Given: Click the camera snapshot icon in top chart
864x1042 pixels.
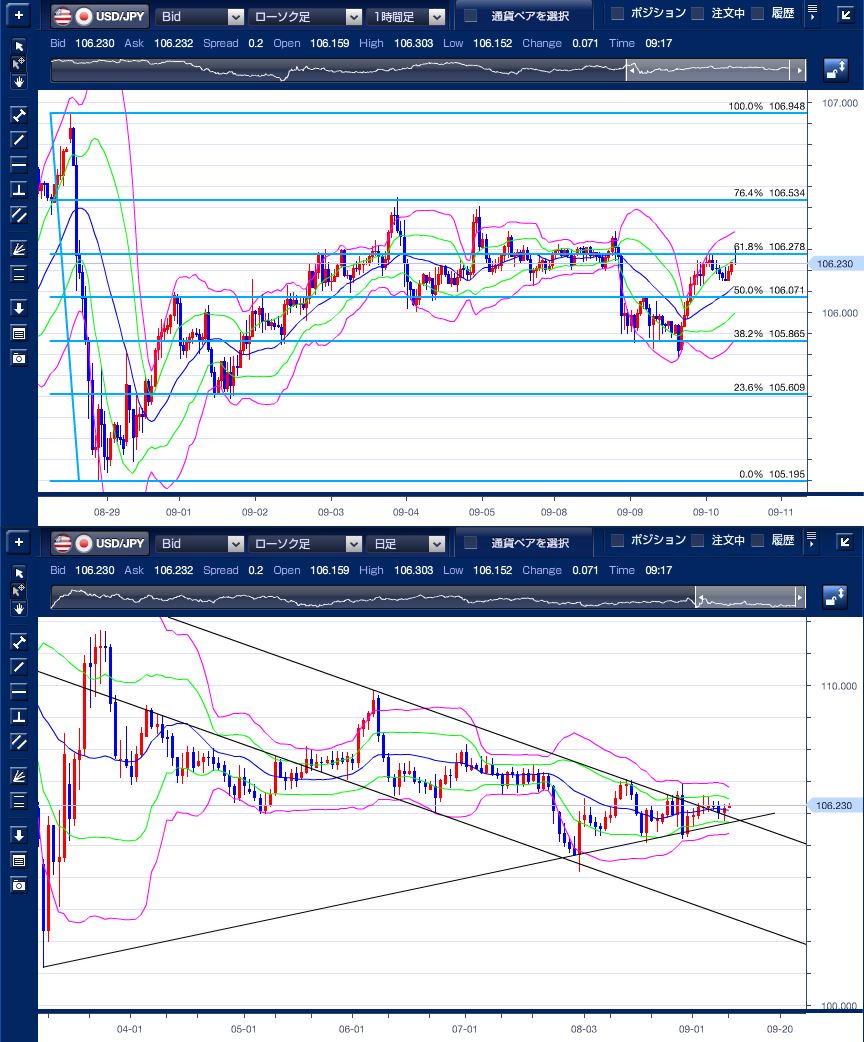Looking at the screenshot, I should pos(18,357).
